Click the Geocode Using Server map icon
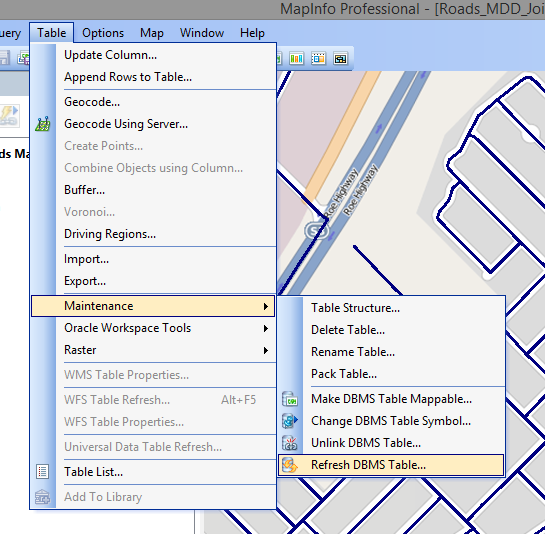 tap(43, 124)
